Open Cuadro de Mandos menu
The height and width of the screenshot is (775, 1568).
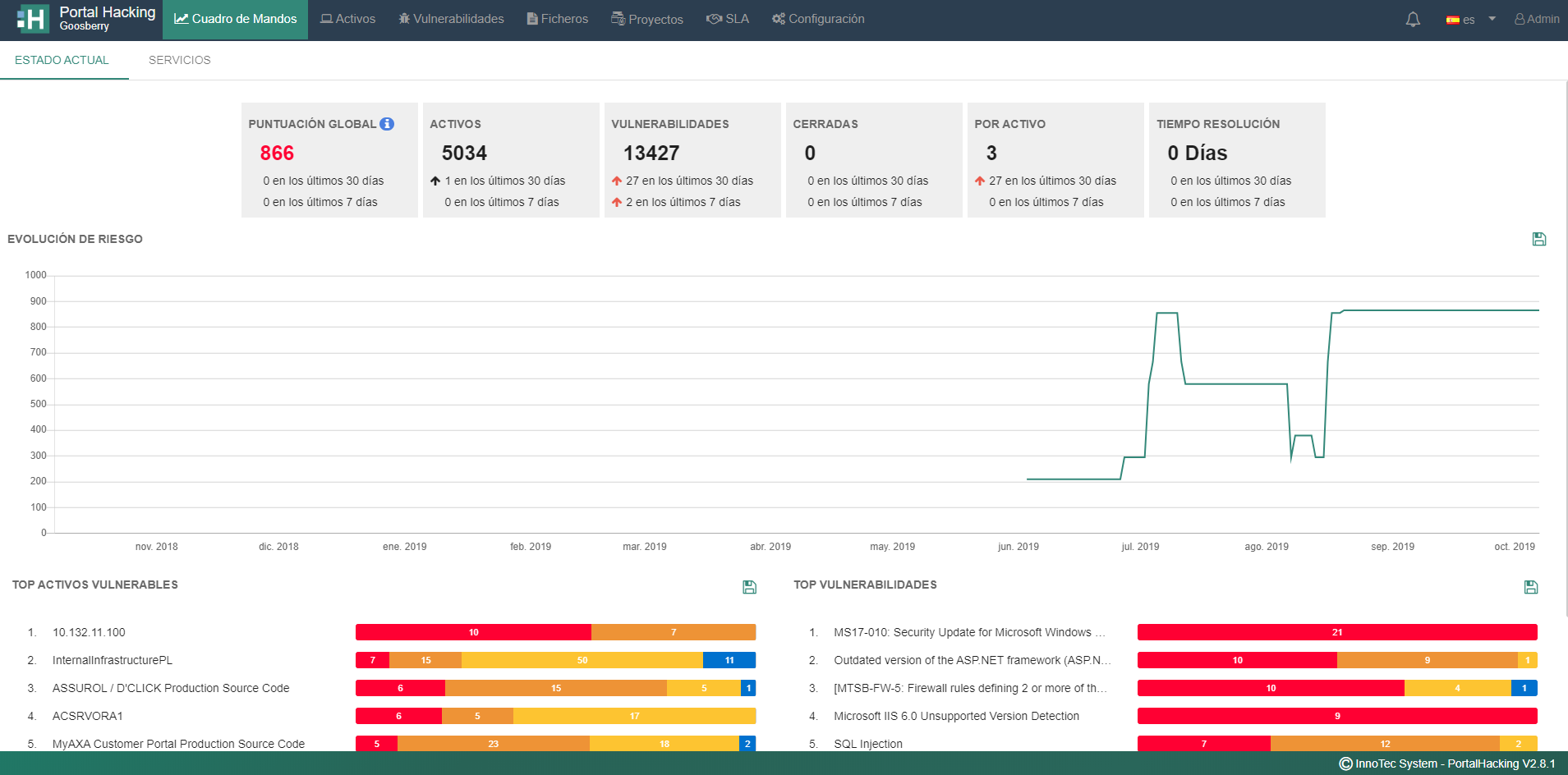(x=235, y=19)
